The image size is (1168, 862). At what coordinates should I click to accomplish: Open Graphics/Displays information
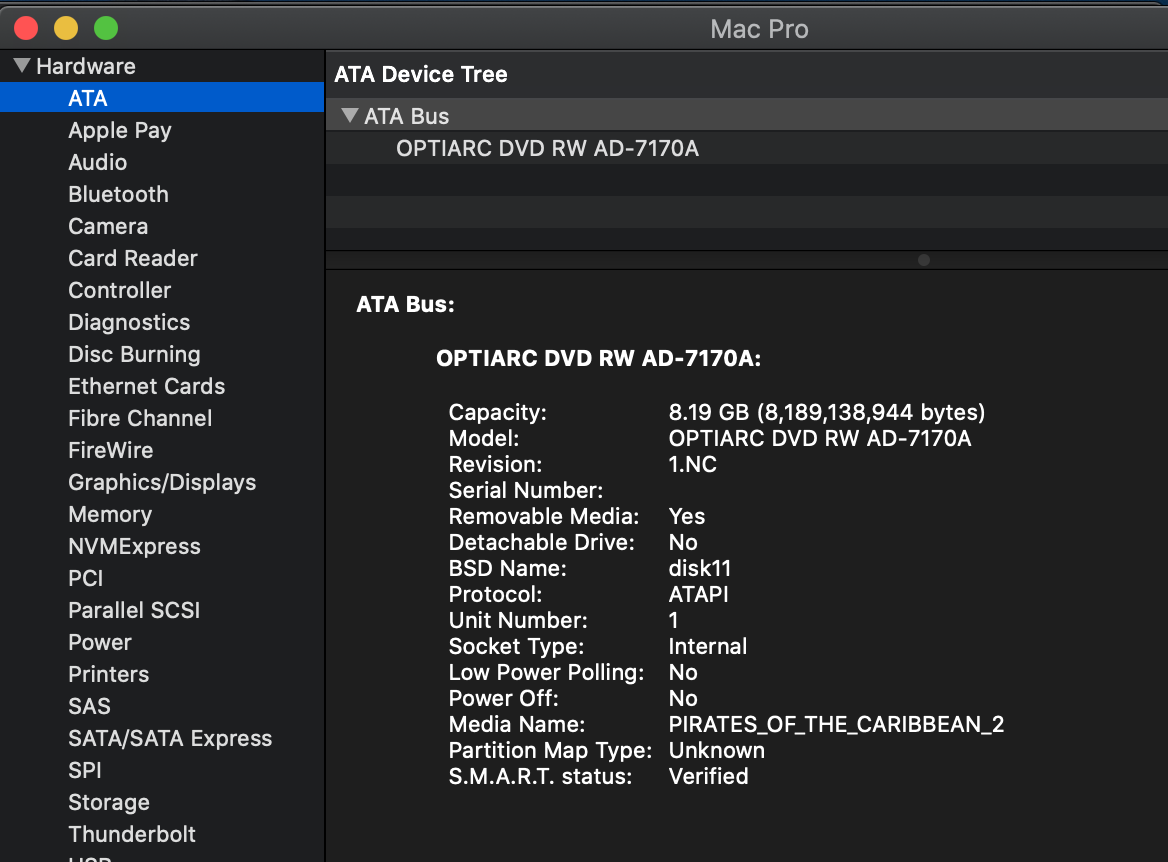[x=162, y=482]
